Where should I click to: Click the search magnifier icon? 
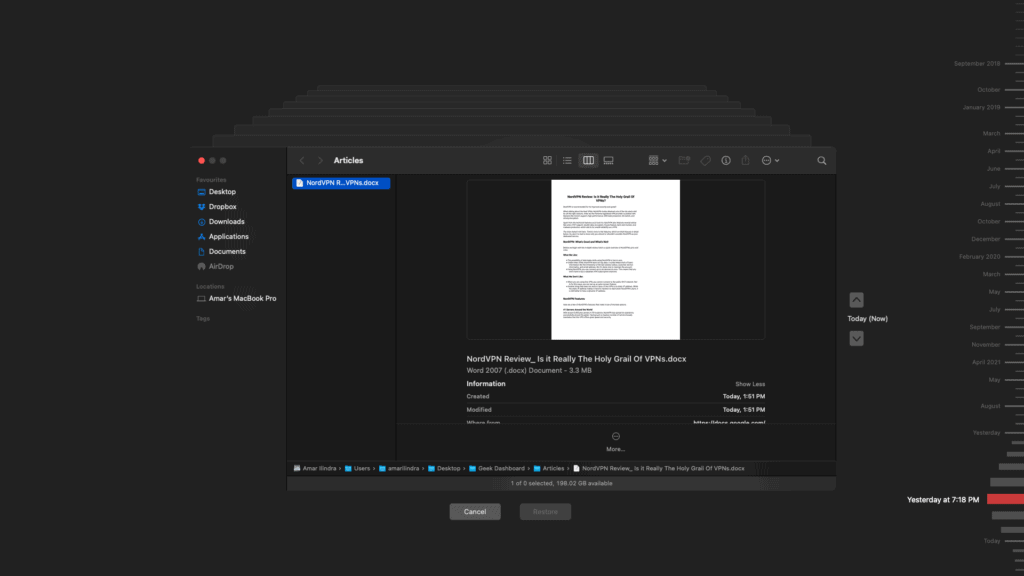[822, 161]
